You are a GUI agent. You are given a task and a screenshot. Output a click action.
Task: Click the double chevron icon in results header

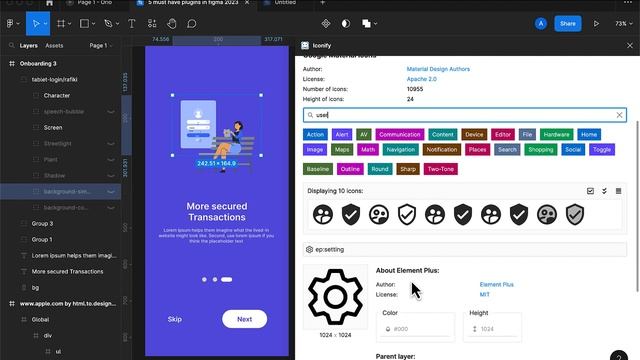[604, 191]
